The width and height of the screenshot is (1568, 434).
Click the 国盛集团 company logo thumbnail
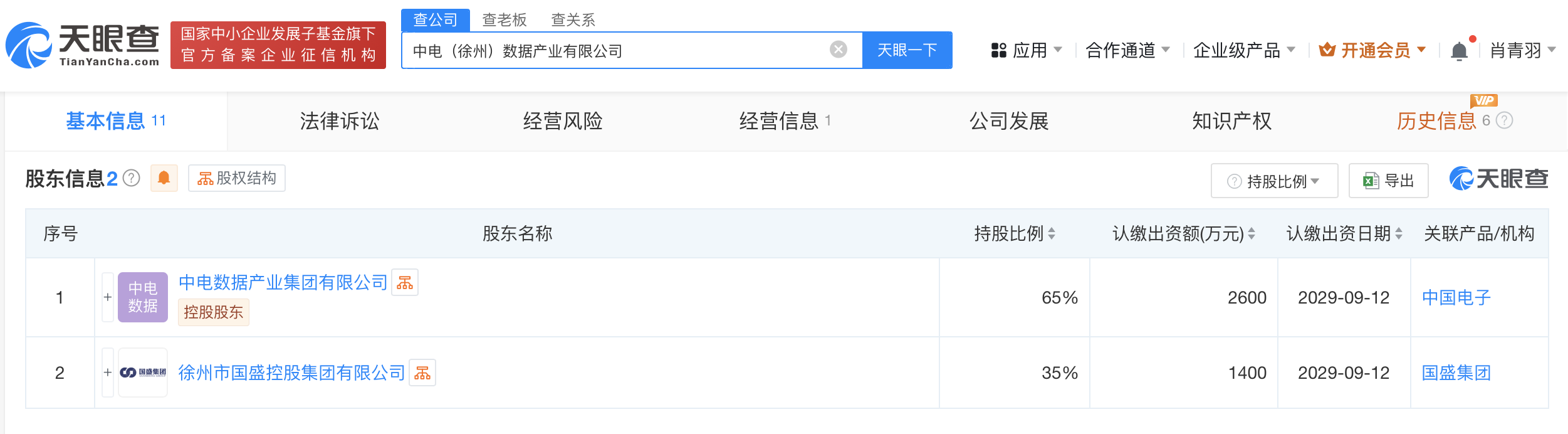point(143,373)
